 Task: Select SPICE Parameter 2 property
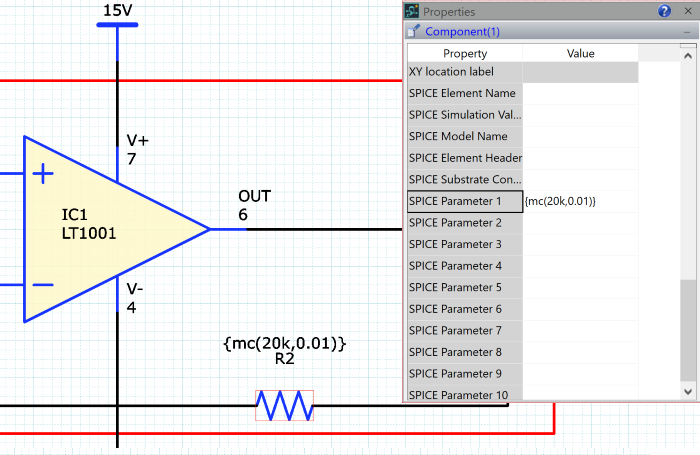(x=465, y=223)
